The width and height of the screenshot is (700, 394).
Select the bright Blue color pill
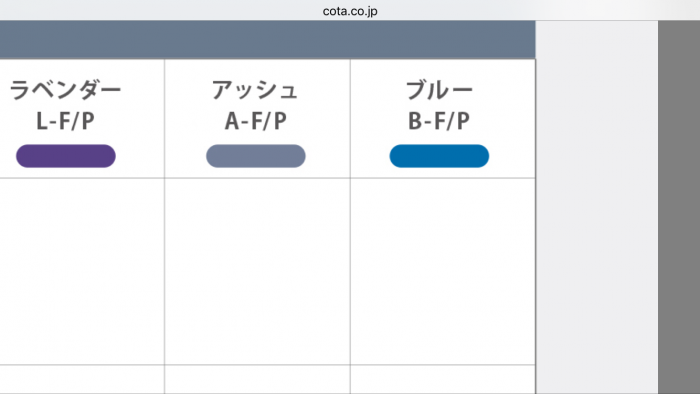click(x=439, y=156)
